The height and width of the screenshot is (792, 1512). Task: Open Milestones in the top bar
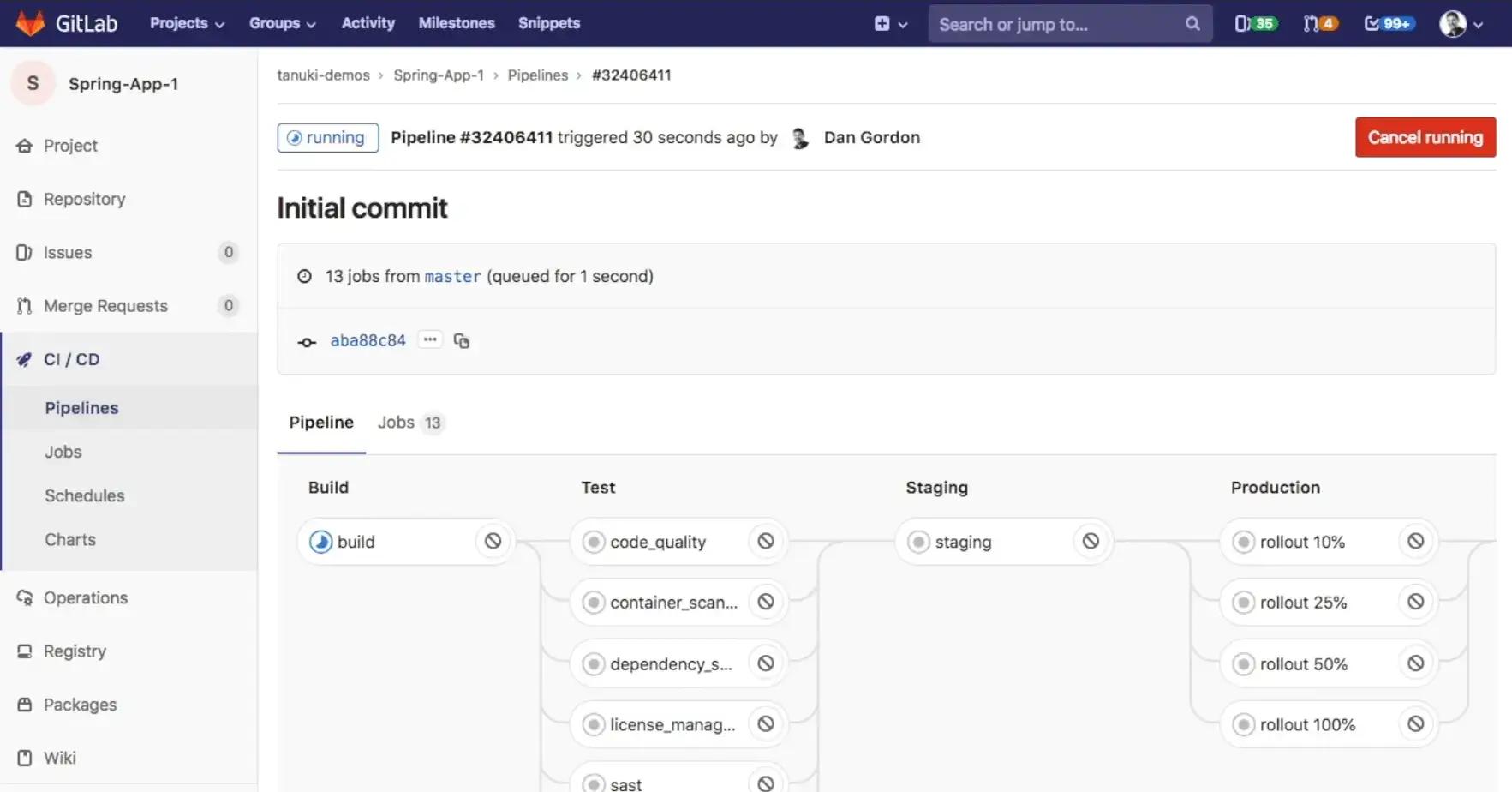point(456,23)
